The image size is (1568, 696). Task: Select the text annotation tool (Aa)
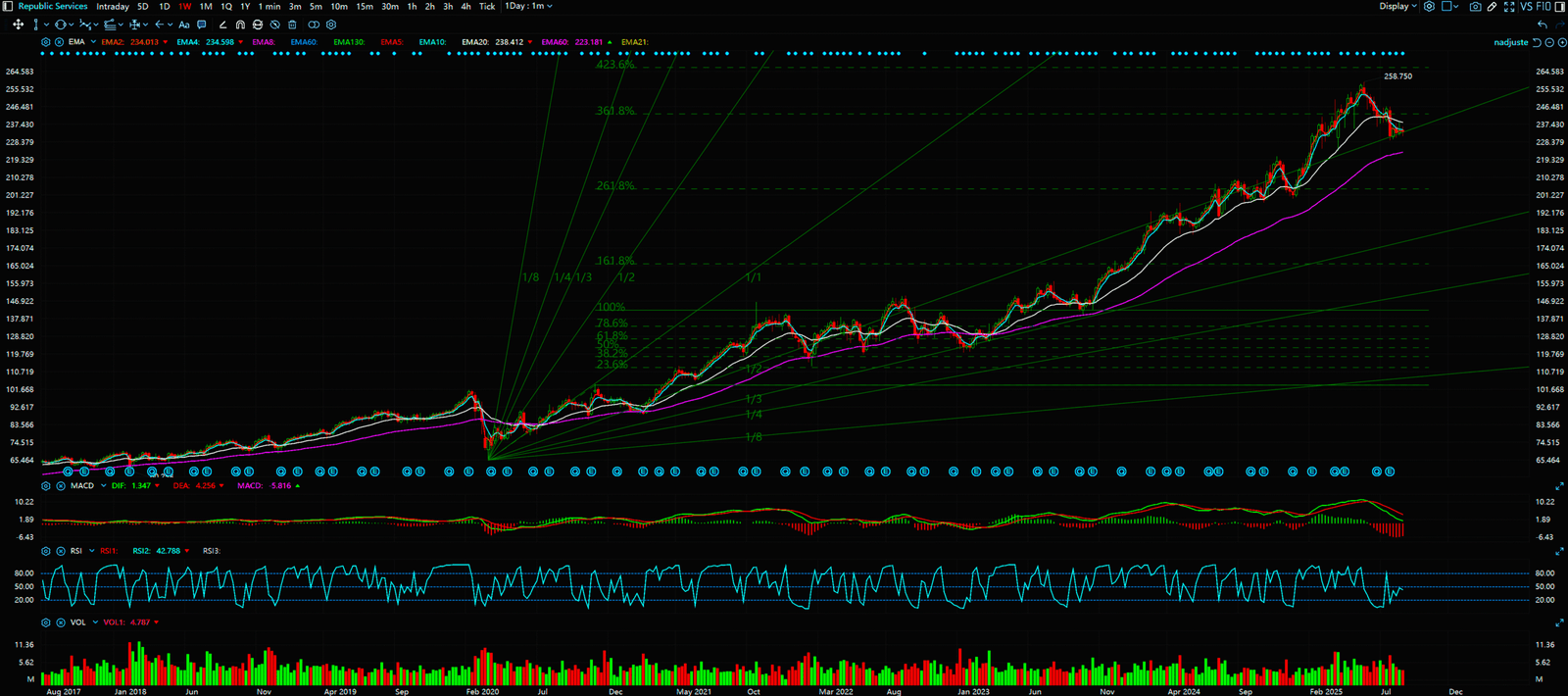(183, 25)
